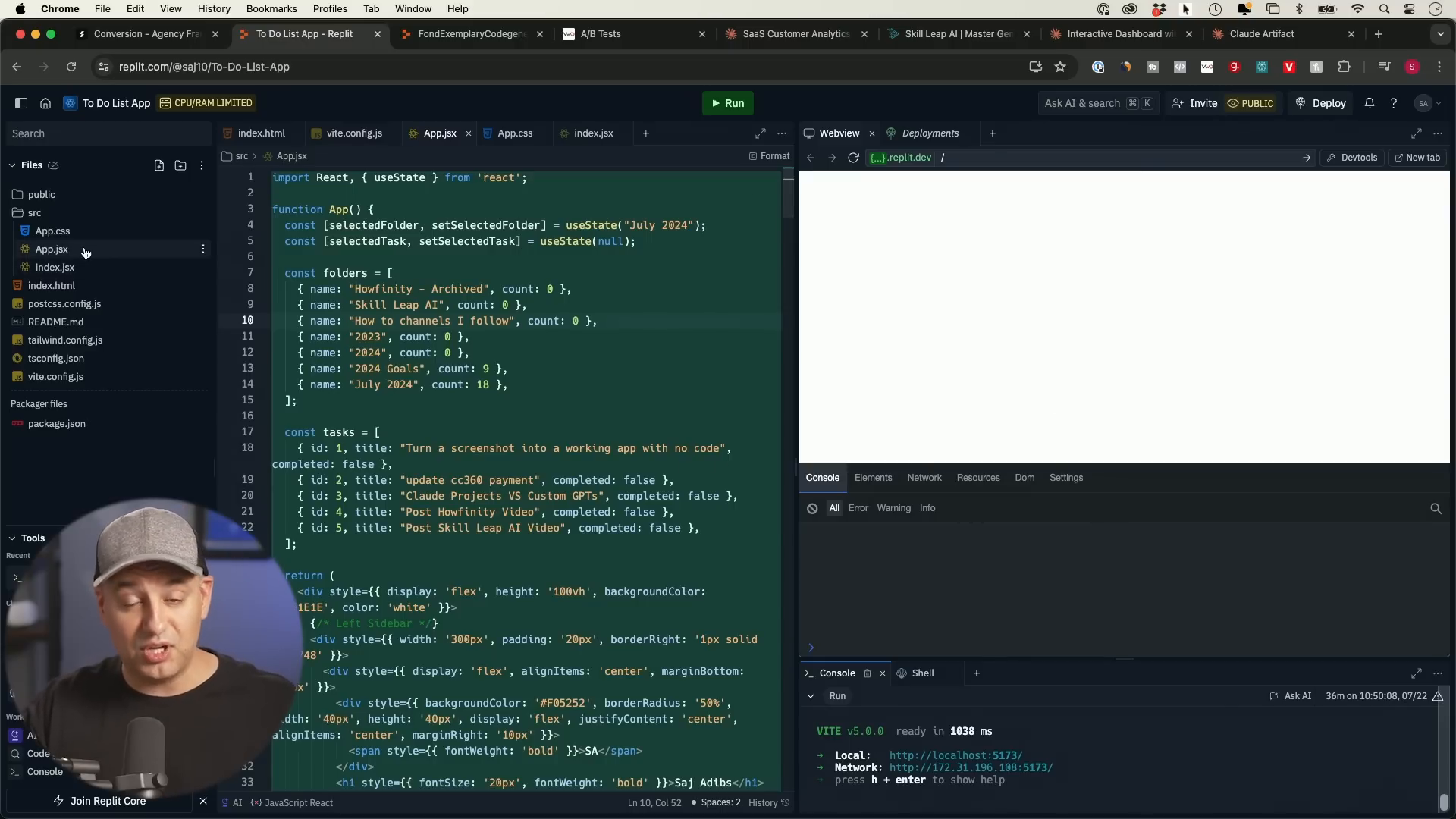Viewport: 1456px width, 819px height.
Task: Open tailwind.config.js file
Action: pos(65,340)
